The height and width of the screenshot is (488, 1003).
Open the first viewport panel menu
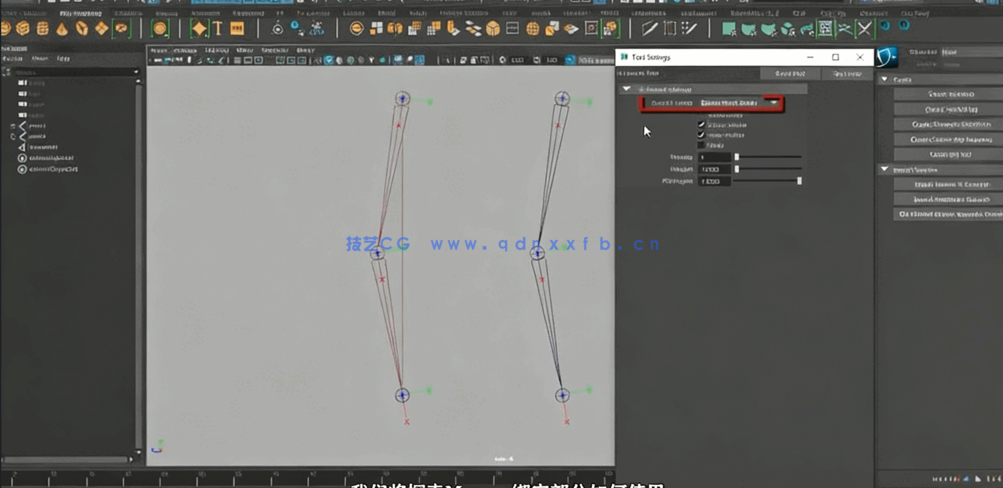(x=158, y=50)
